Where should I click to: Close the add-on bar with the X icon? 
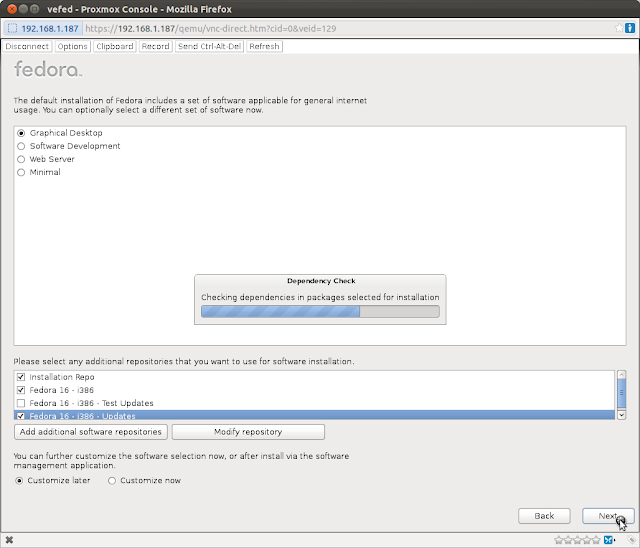[x=9, y=540]
